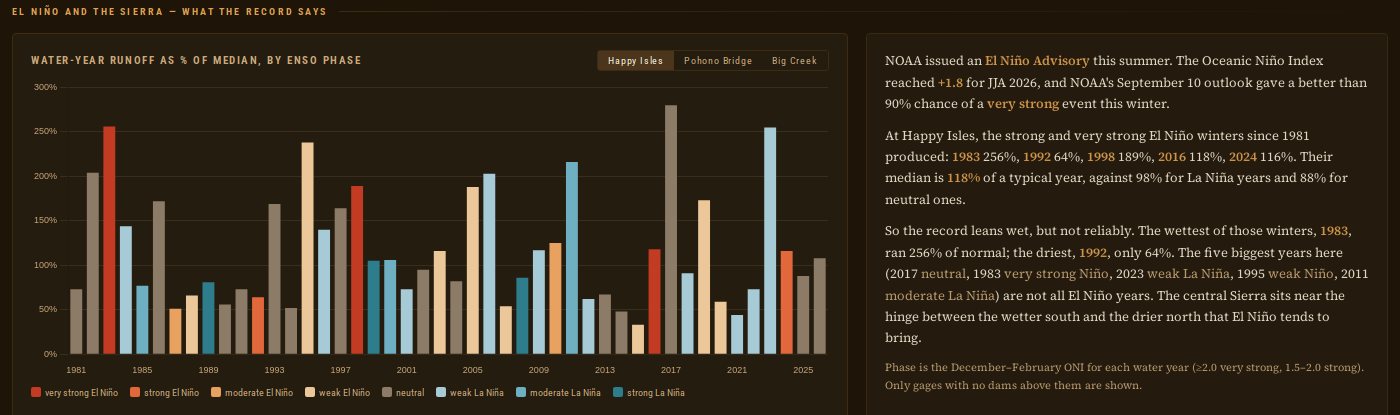Click the 'El Niño Advisory' highlighted link
The height and width of the screenshot is (415, 1400).
tap(1037, 61)
